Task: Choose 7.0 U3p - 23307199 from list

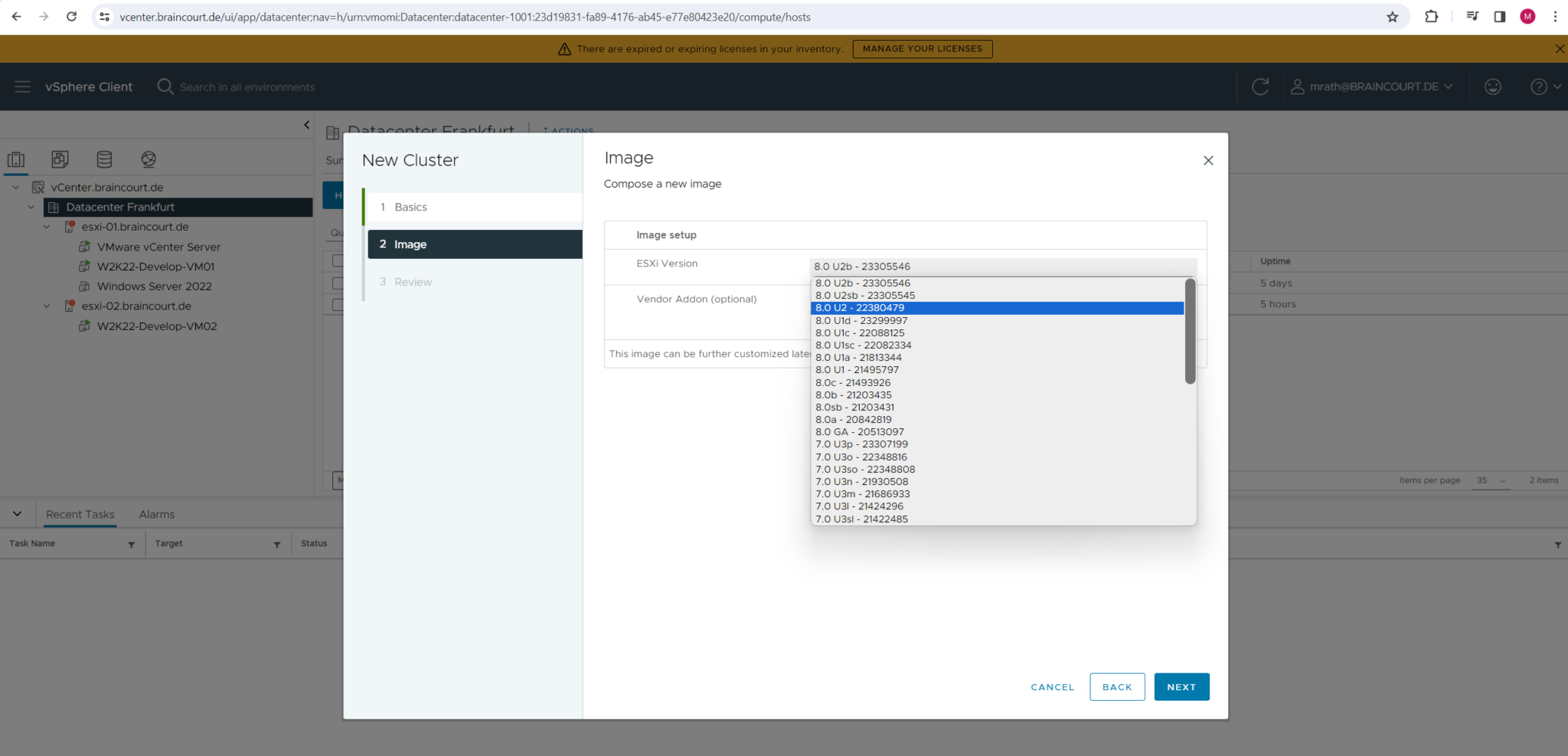Action: [861, 444]
